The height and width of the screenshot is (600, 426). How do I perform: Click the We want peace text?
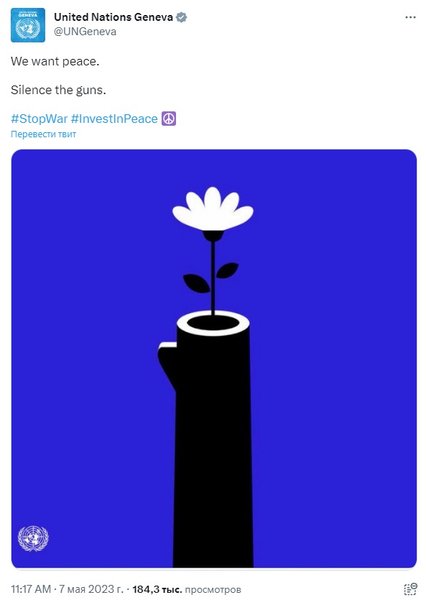pos(55,61)
